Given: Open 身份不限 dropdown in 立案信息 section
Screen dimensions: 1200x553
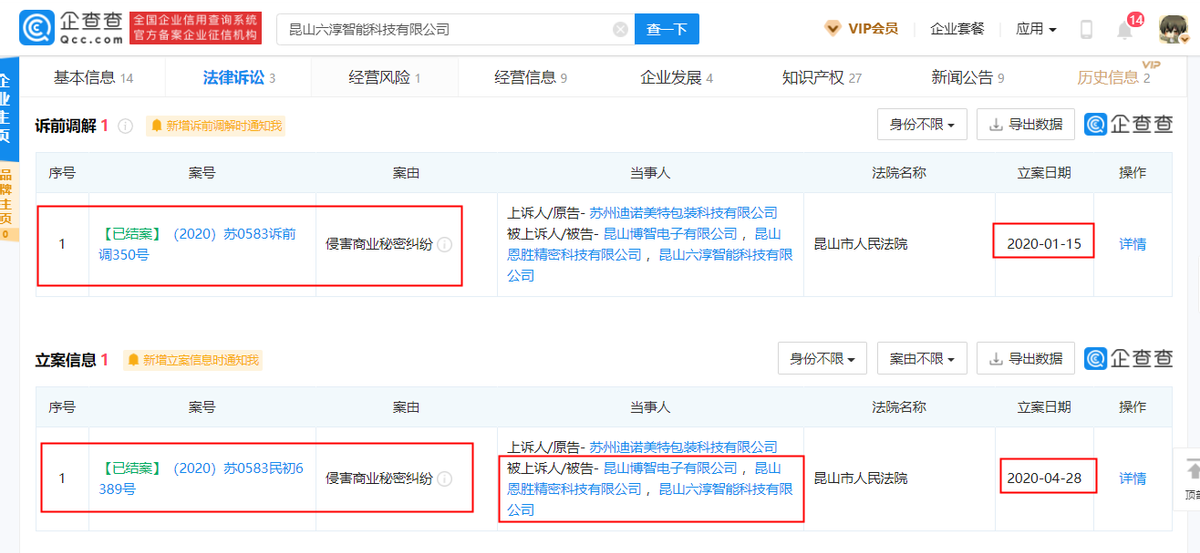Looking at the screenshot, I should [x=823, y=358].
